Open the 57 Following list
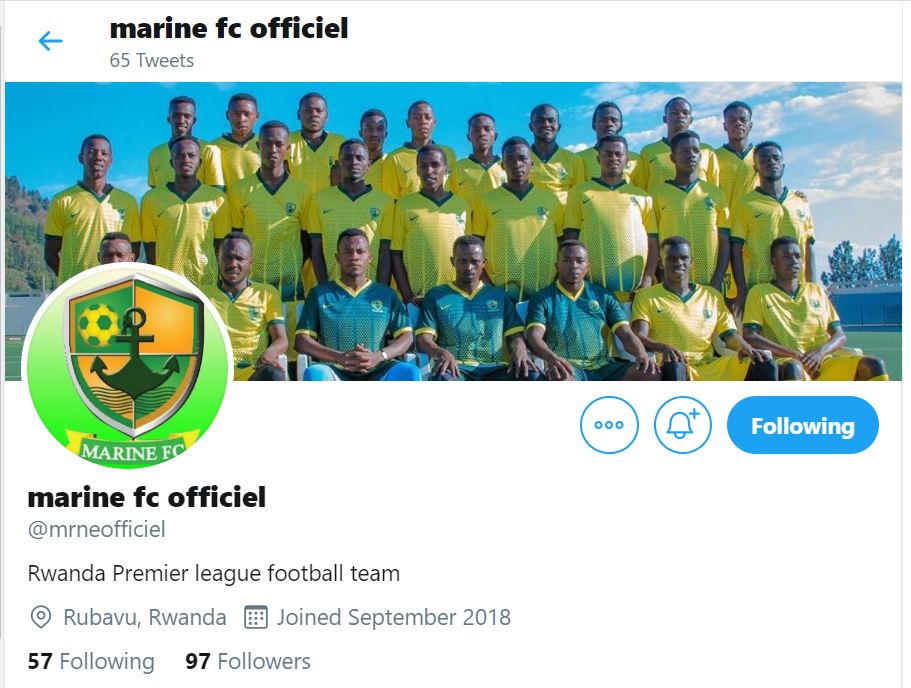 coord(91,661)
